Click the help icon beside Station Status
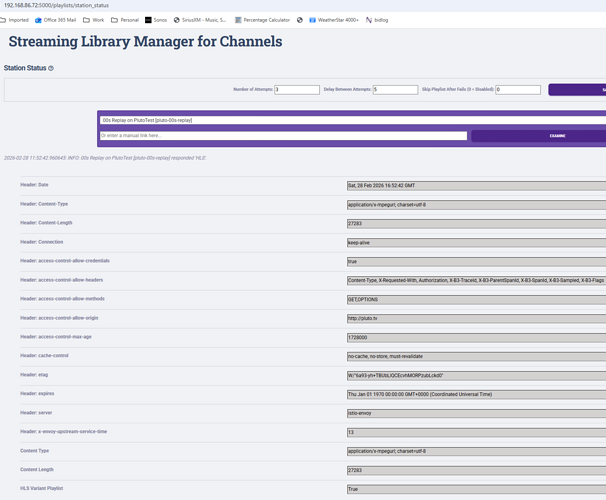This screenshot has width=606, height=500. [51, 68]
